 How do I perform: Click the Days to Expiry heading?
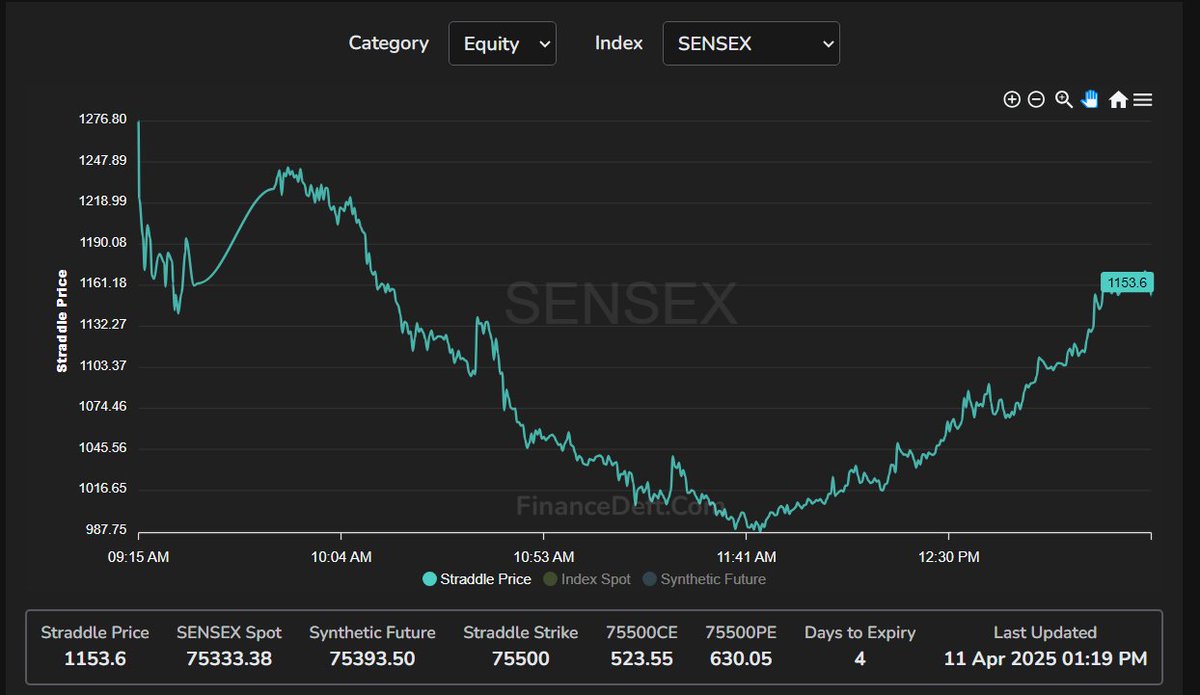(x=860, y=632)
